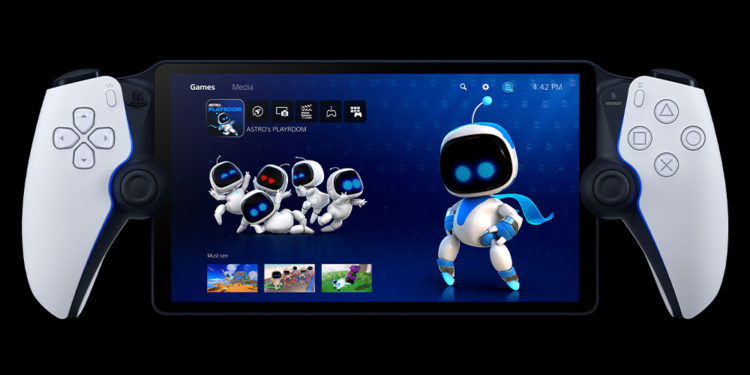Tap the D-pad left button
750x375 pixels.
tap(65, 138)
